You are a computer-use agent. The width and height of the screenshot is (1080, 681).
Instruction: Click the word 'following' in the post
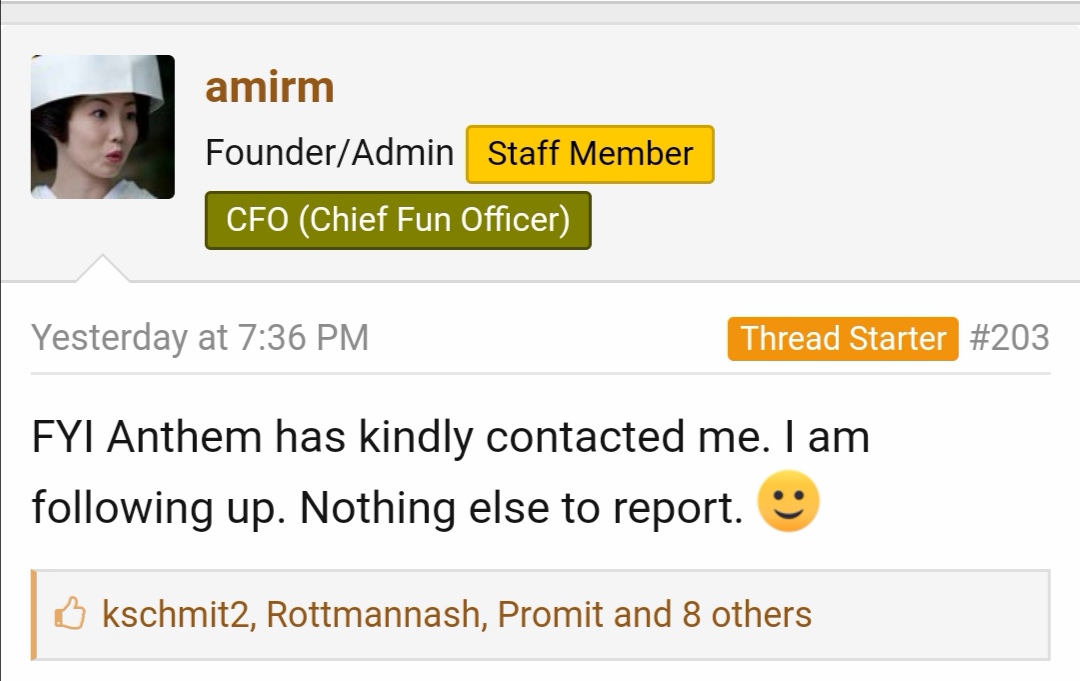(x=123, y=508)
